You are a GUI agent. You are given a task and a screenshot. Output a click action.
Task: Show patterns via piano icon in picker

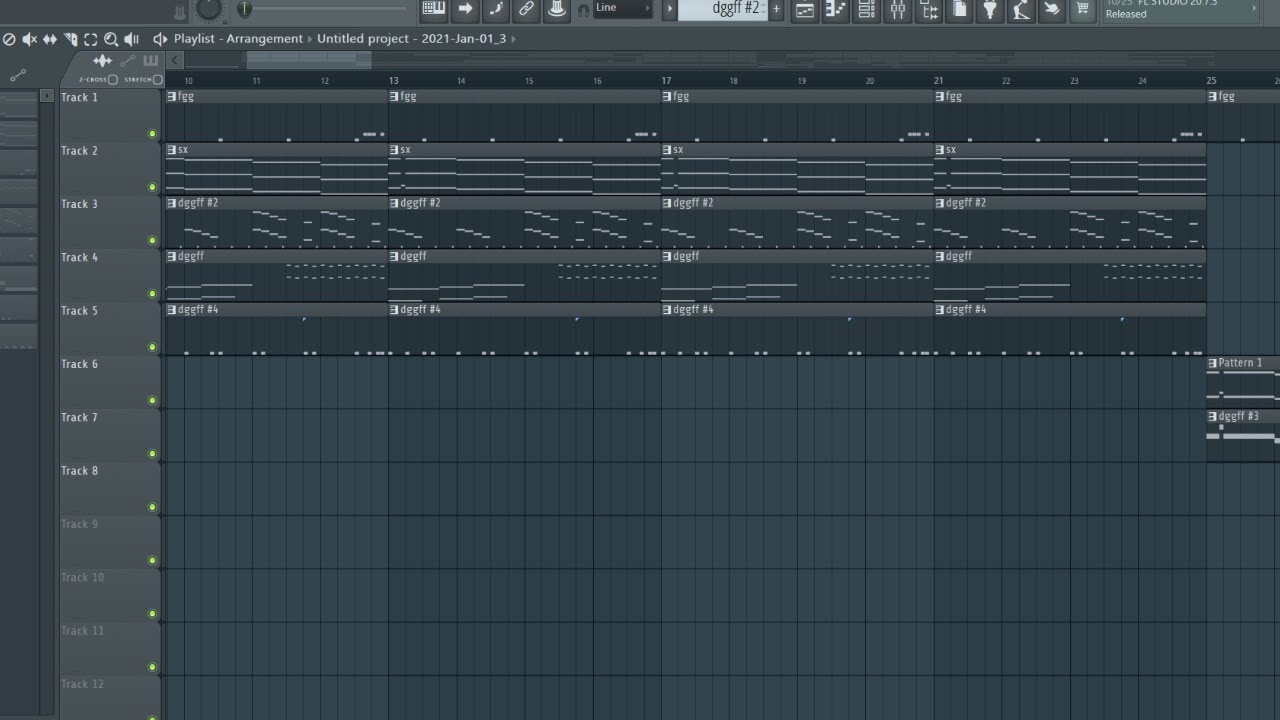tap(151, 61)
